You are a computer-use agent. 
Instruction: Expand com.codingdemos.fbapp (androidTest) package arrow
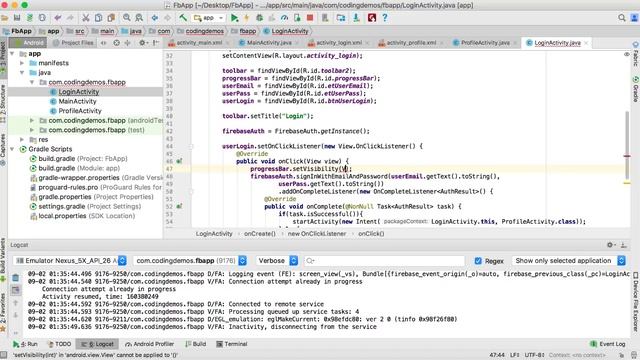pyautogui.click(x=32, y=120)
